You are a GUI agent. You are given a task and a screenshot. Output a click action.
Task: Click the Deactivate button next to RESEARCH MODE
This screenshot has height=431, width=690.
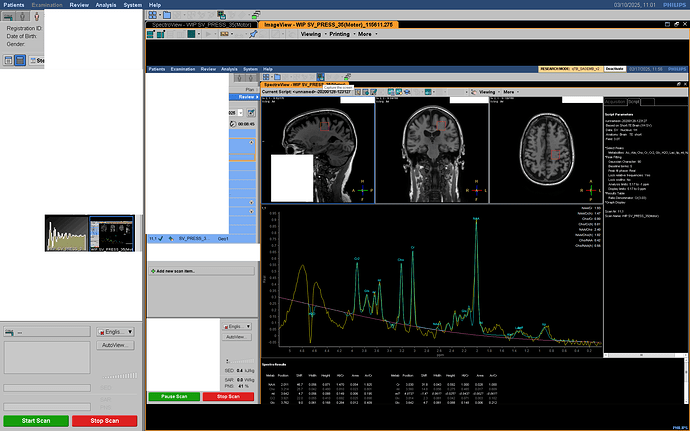point(614,69)
